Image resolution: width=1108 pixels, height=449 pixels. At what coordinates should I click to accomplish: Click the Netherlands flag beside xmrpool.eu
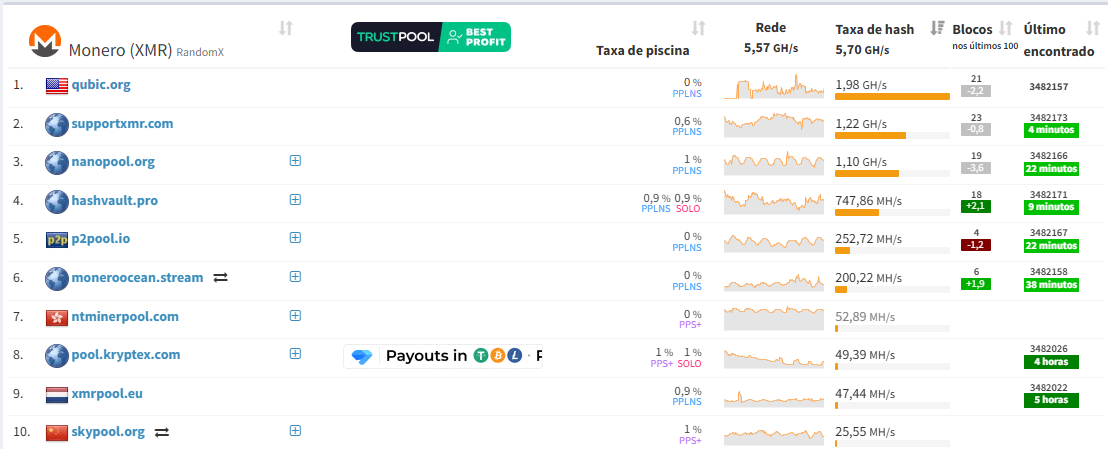coord(57,395)
